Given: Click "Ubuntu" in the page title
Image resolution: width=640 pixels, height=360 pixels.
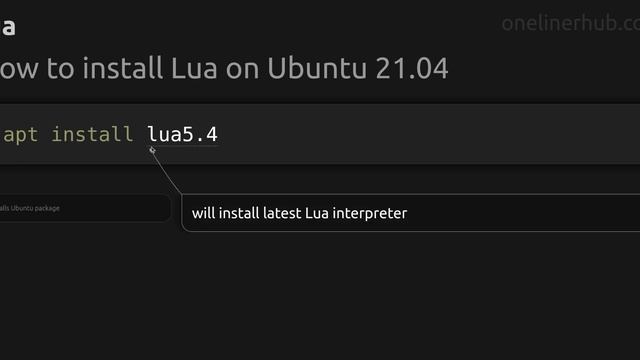Looking at the screenshot, I should (317, 68).
